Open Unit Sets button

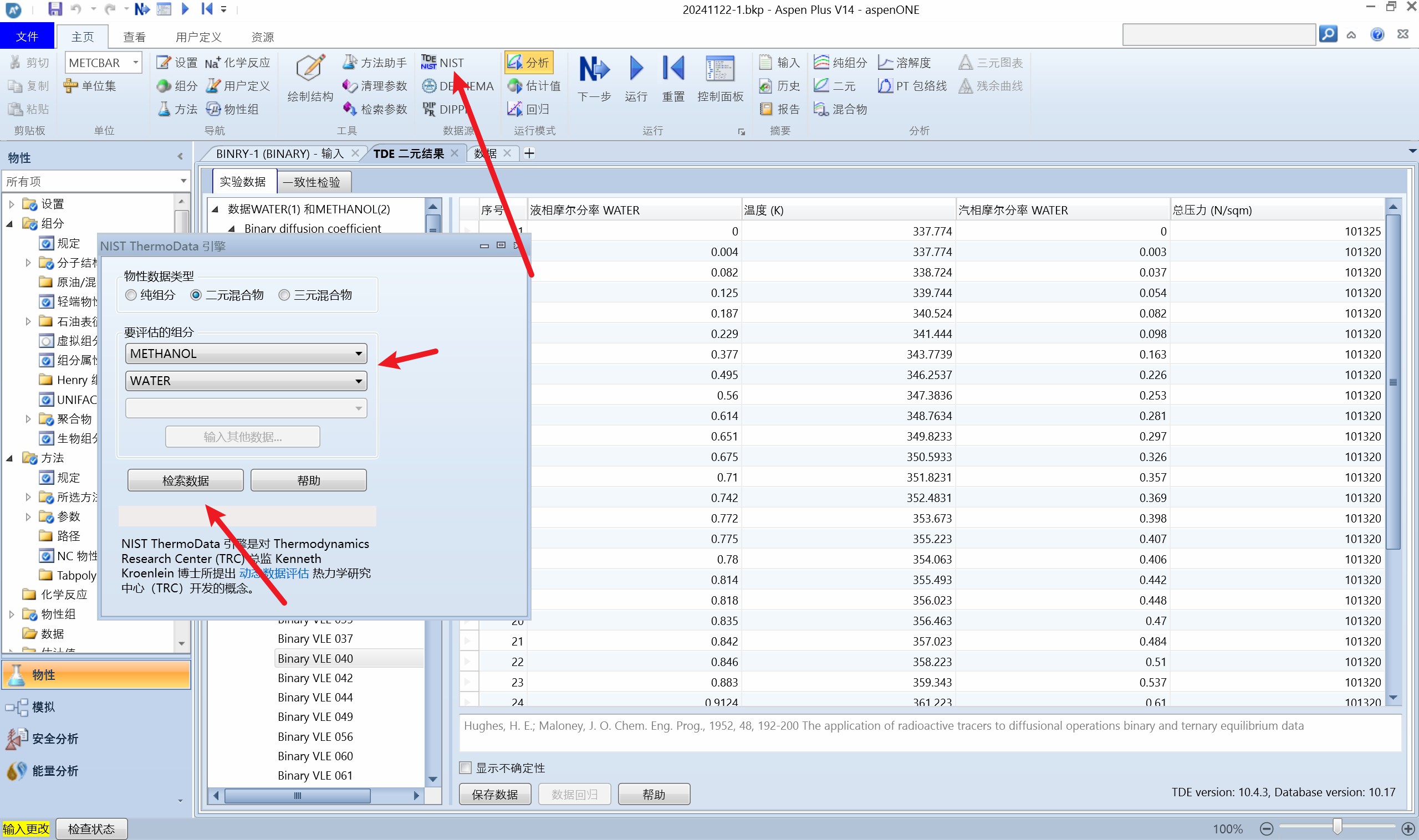click(90, 86)
